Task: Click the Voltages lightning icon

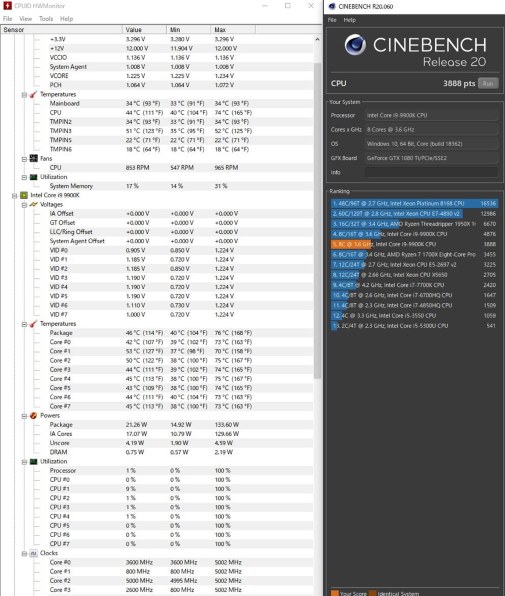Action: [33, 204]
